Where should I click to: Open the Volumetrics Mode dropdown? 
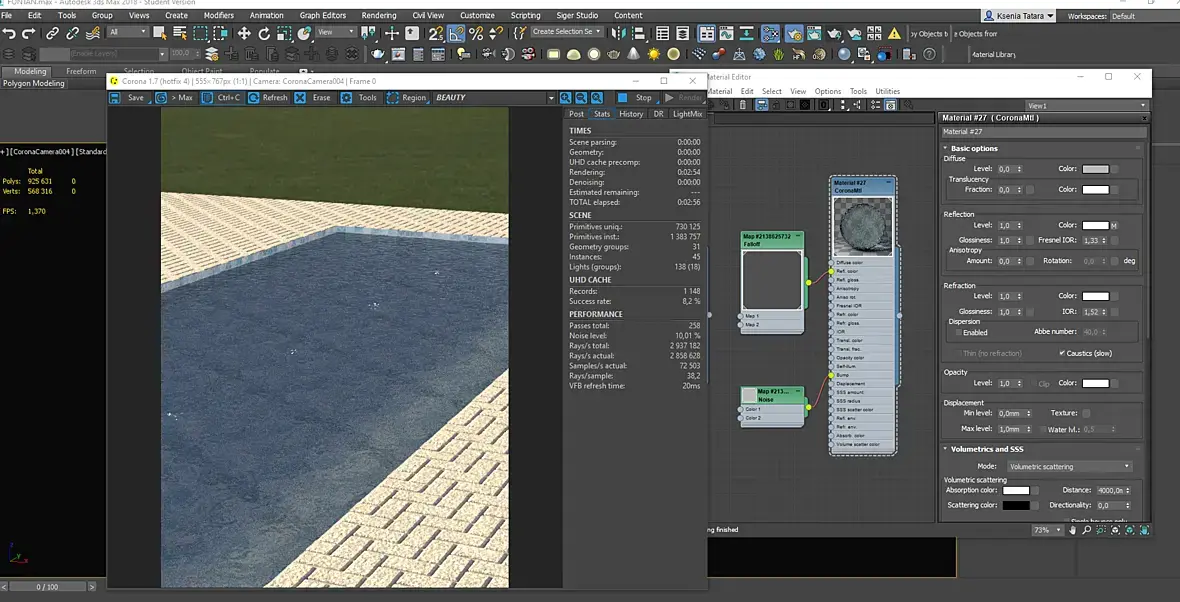coord(1068,466)
